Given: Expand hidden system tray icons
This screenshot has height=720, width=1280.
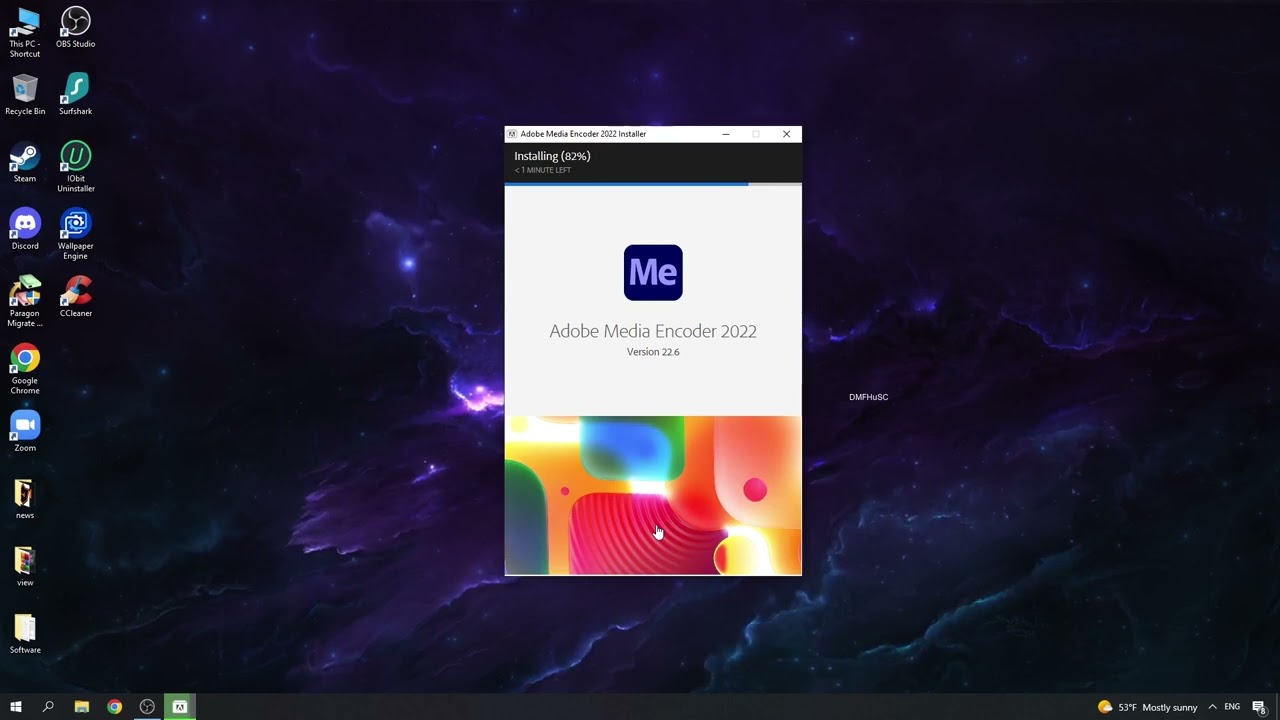Looking at the screenshot, I should (x=1212, y=707).
